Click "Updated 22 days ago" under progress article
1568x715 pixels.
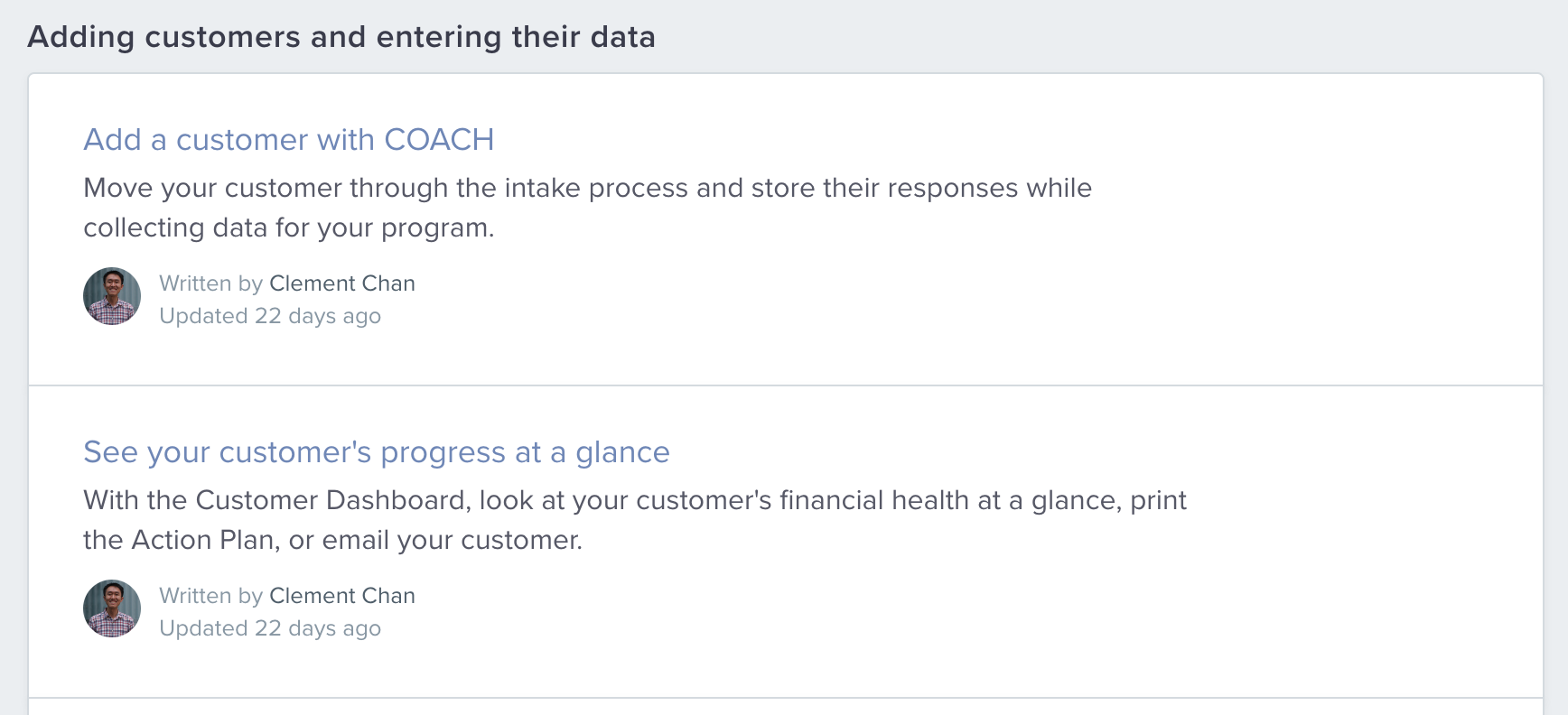(x=270, y=628)
